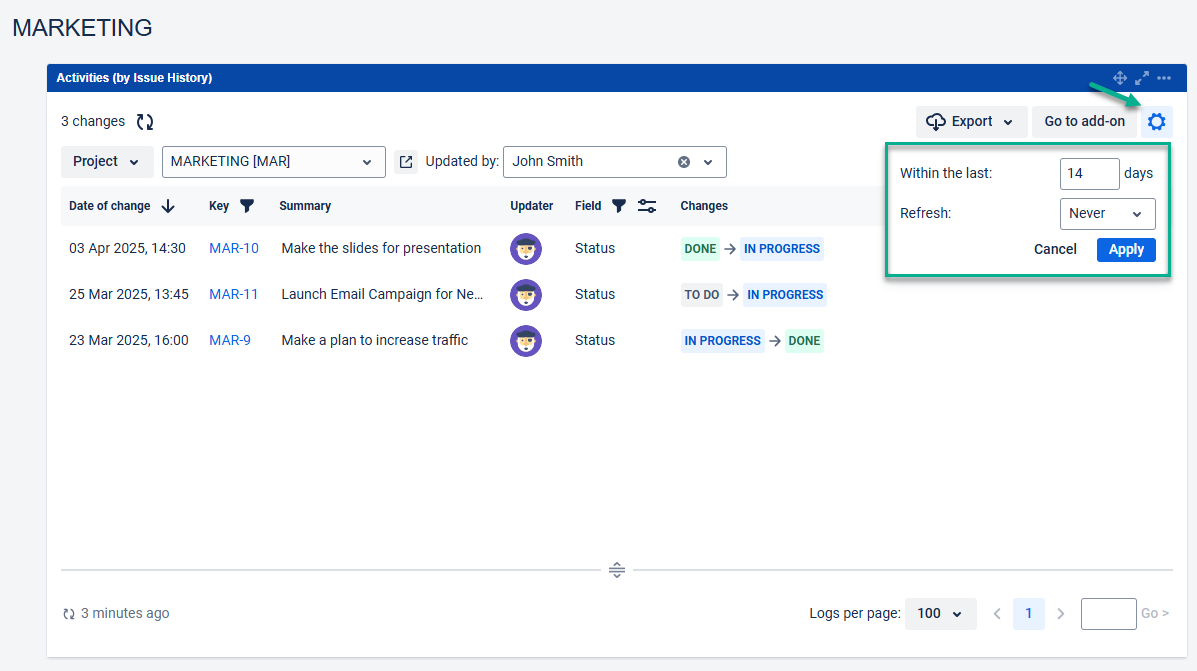Click the Apply button

coord(1126,250)
